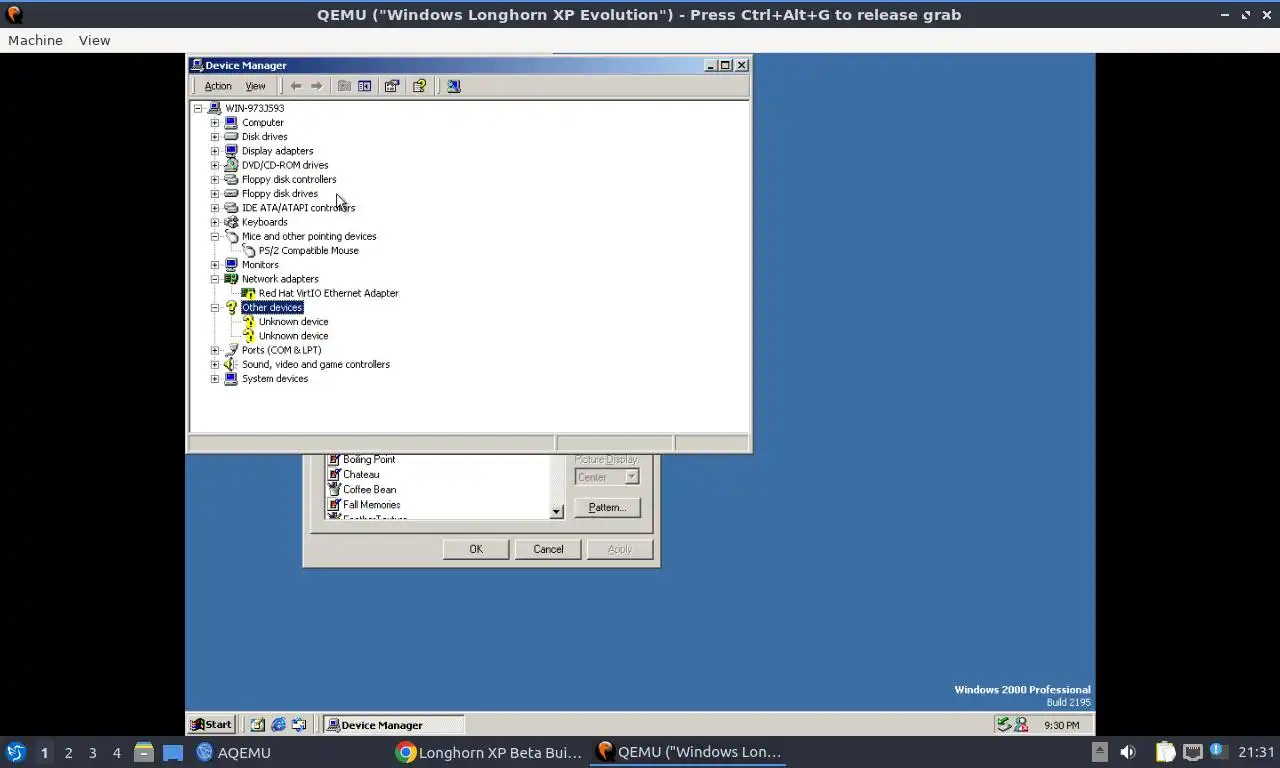
Task: Expand the System devices node
Action: click(x=215, y=379)
